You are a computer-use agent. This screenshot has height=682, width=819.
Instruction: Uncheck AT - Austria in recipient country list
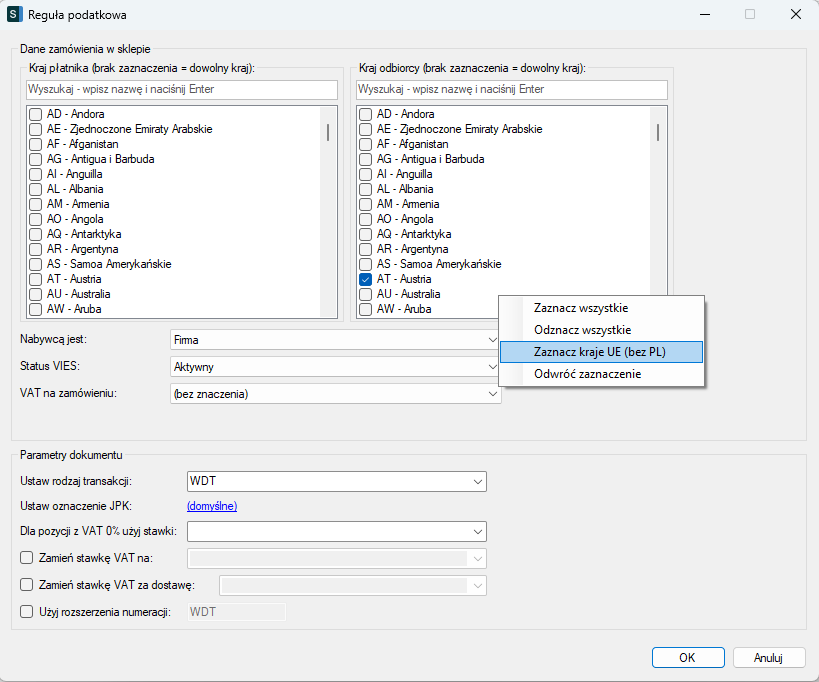pyautogui.click(x=365, y=279)
